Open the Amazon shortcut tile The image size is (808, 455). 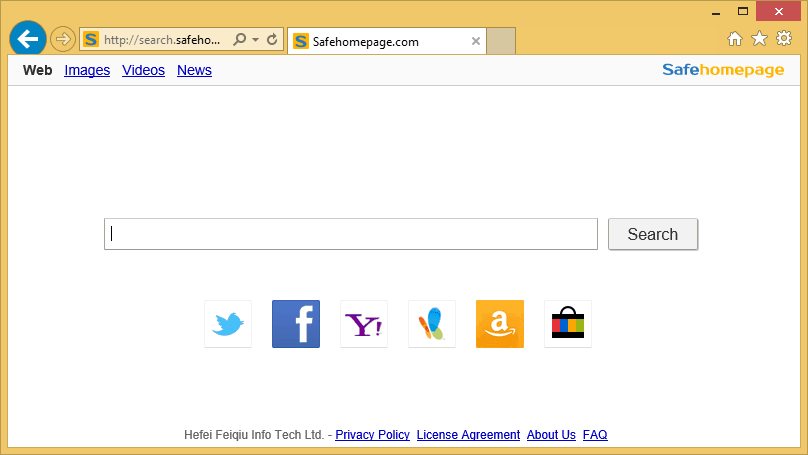(x=500, y=324)
